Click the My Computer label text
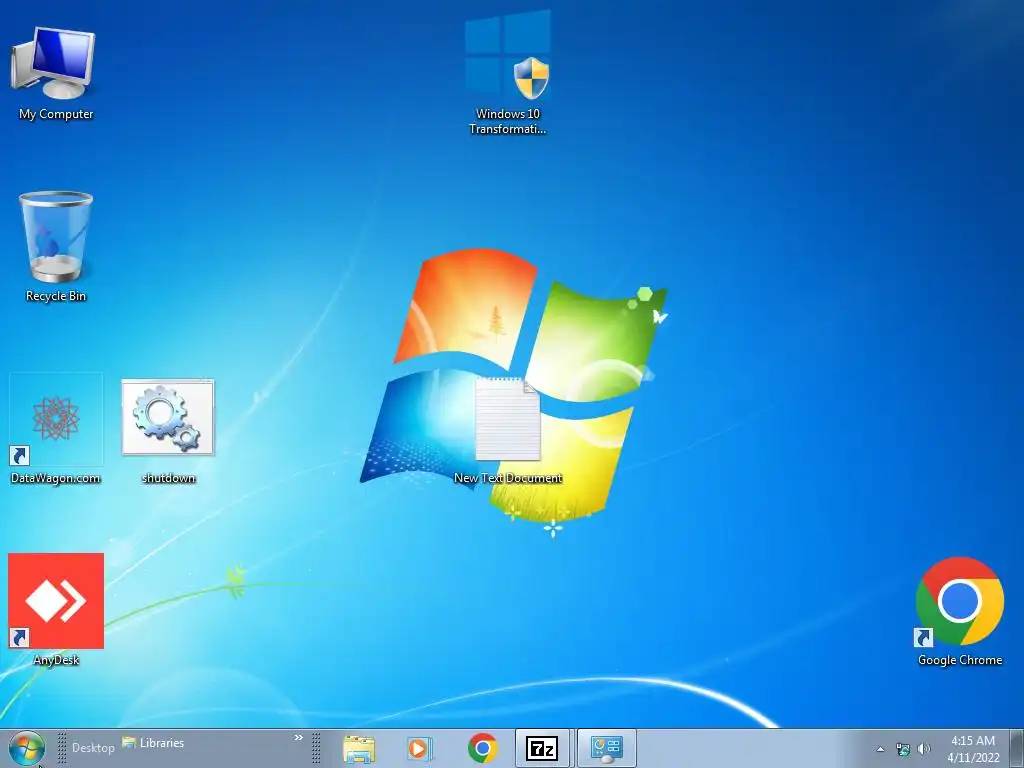The width and height of the screenshot is (1024, 768). click(x=56, y=114)
